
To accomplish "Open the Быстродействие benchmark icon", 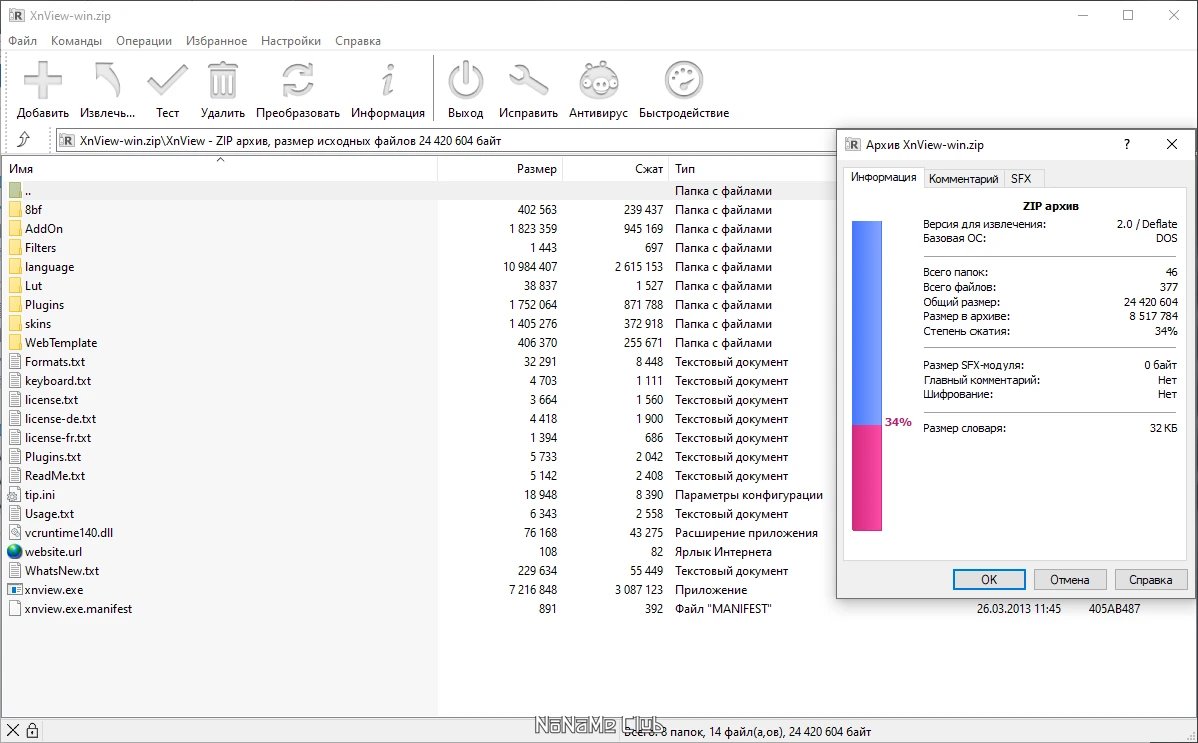I will 684,80.
